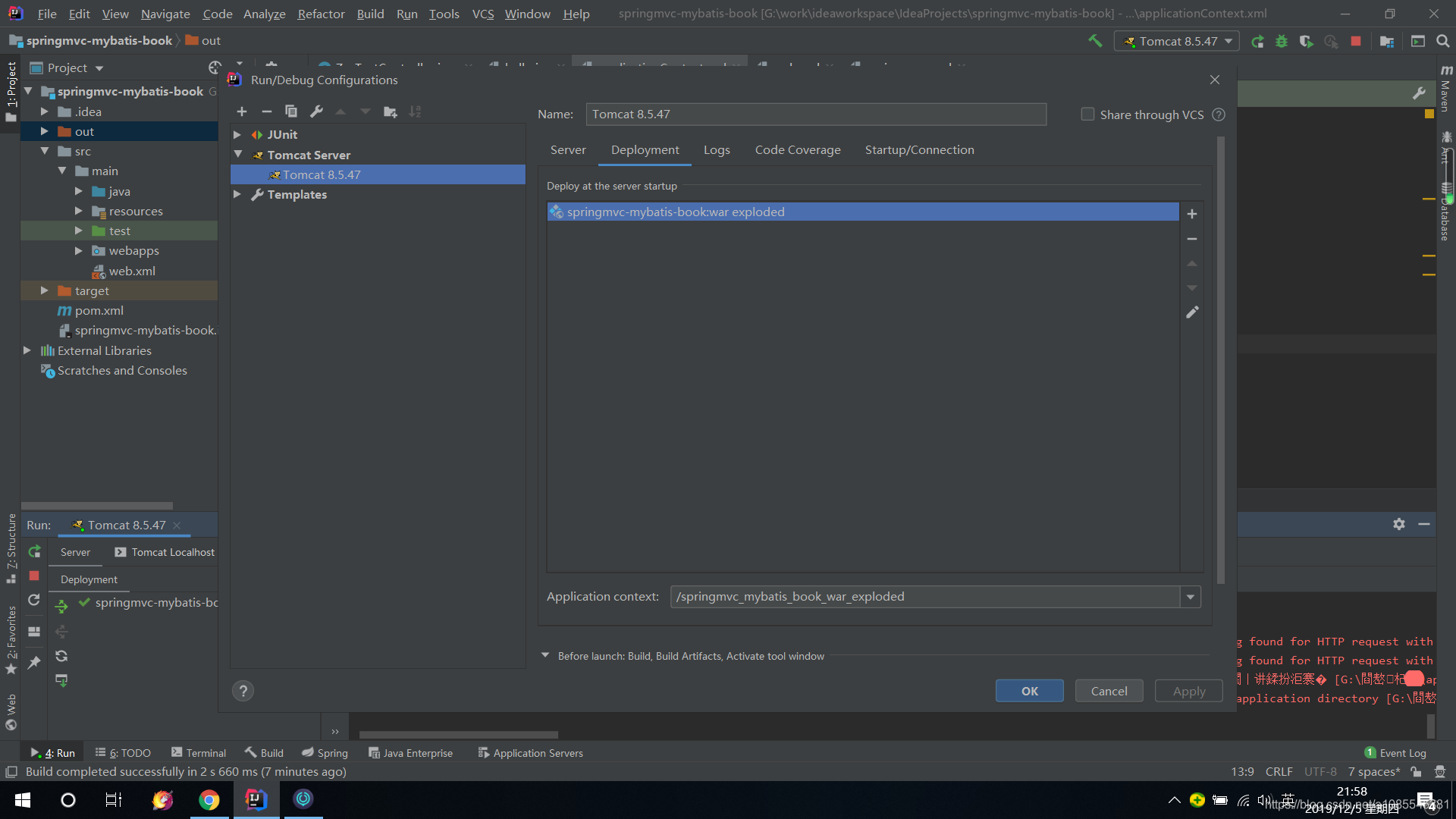Collapse Before launch section
The width and height of the screenshot is (1456, 819).
pyautogui.click(x=544, y=655)
